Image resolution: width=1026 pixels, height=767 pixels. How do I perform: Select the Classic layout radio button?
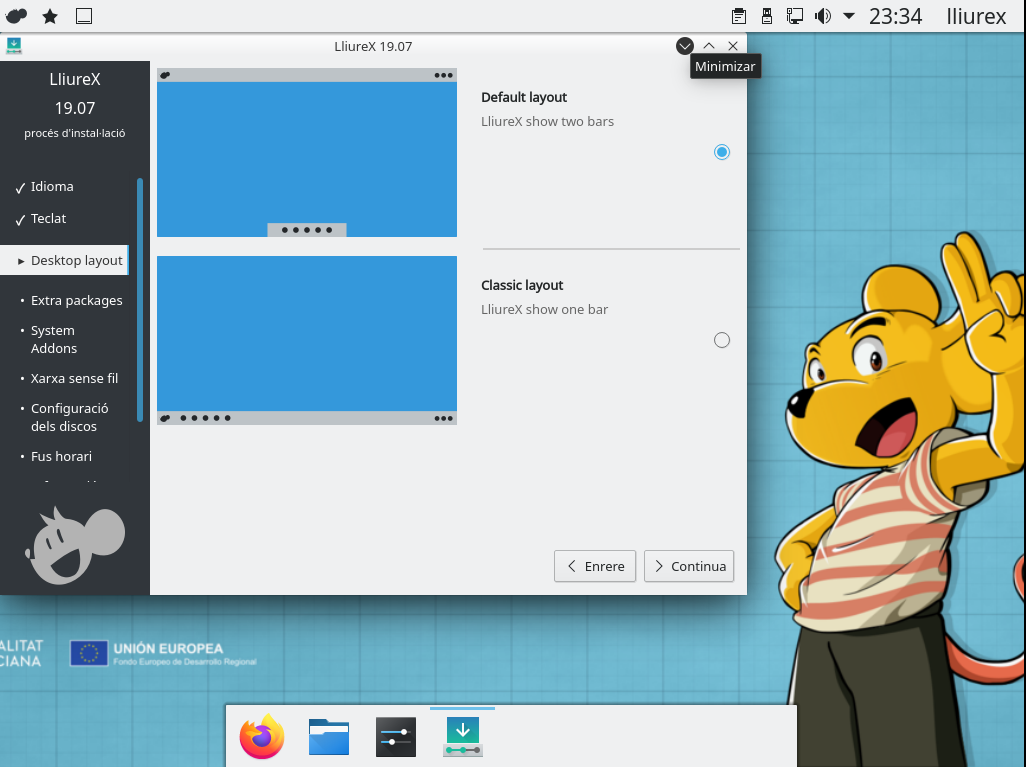(722, 340)
